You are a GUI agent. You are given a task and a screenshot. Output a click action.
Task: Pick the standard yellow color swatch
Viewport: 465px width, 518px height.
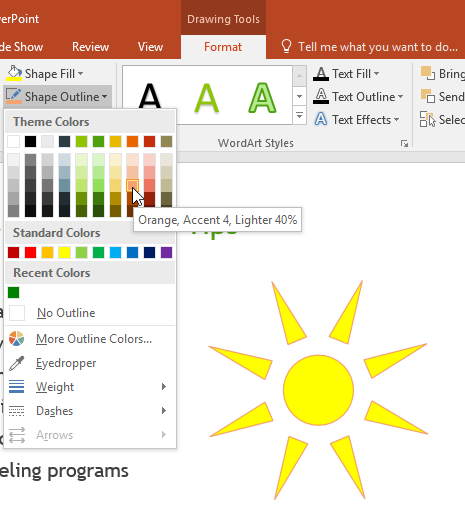click(64, 253)
